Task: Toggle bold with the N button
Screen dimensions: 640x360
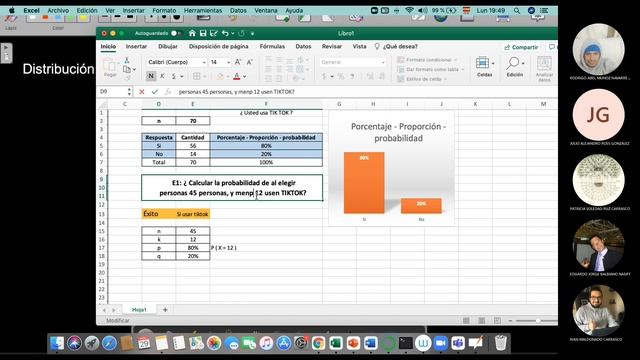Action: (151, 76)
